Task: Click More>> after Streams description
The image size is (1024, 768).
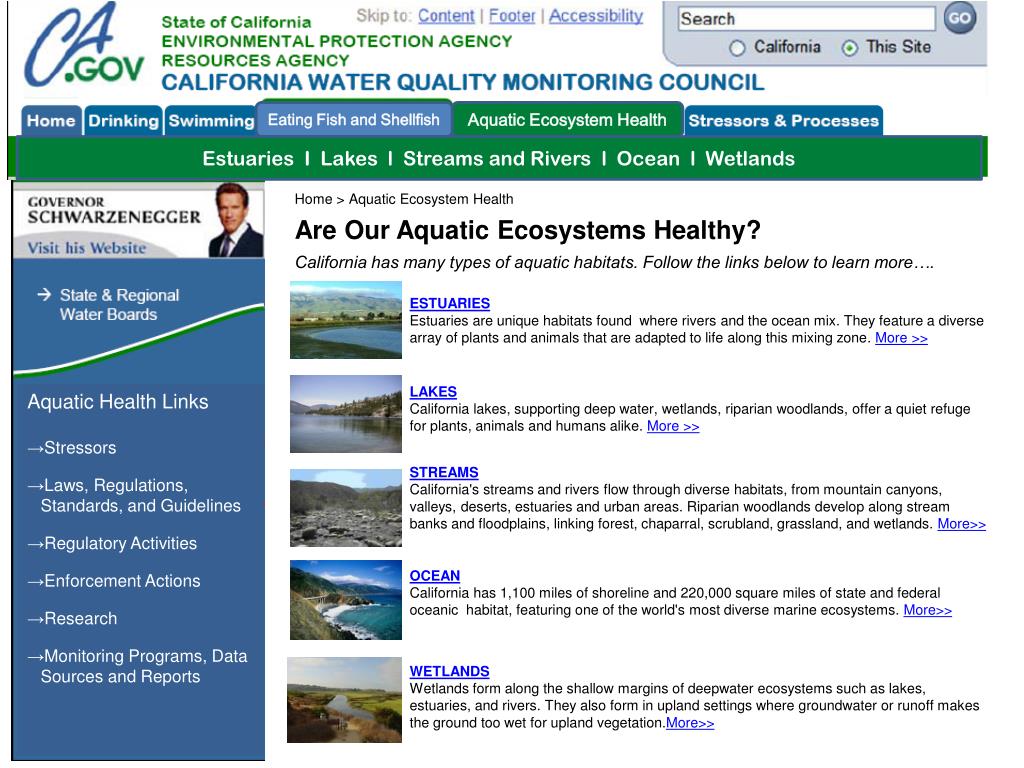Action: click(961, 524)
